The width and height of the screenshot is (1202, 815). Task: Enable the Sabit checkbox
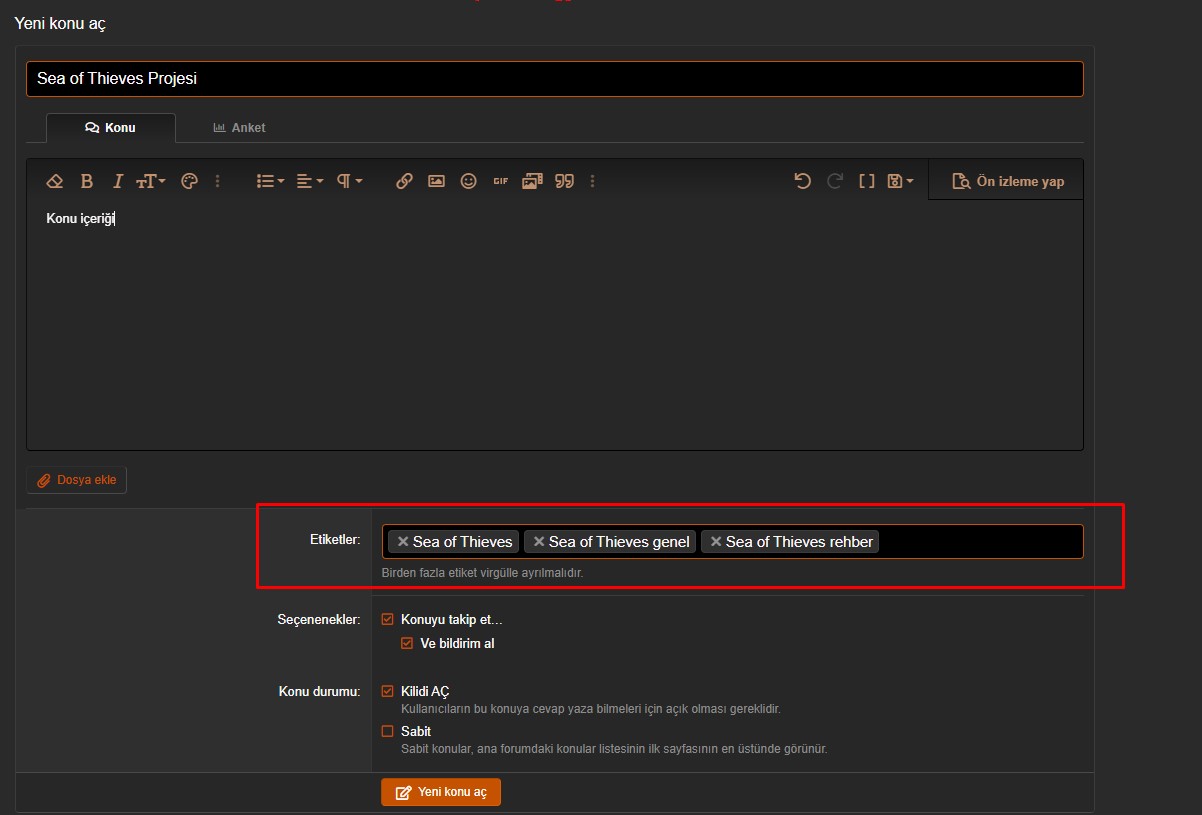coord(388,731)
